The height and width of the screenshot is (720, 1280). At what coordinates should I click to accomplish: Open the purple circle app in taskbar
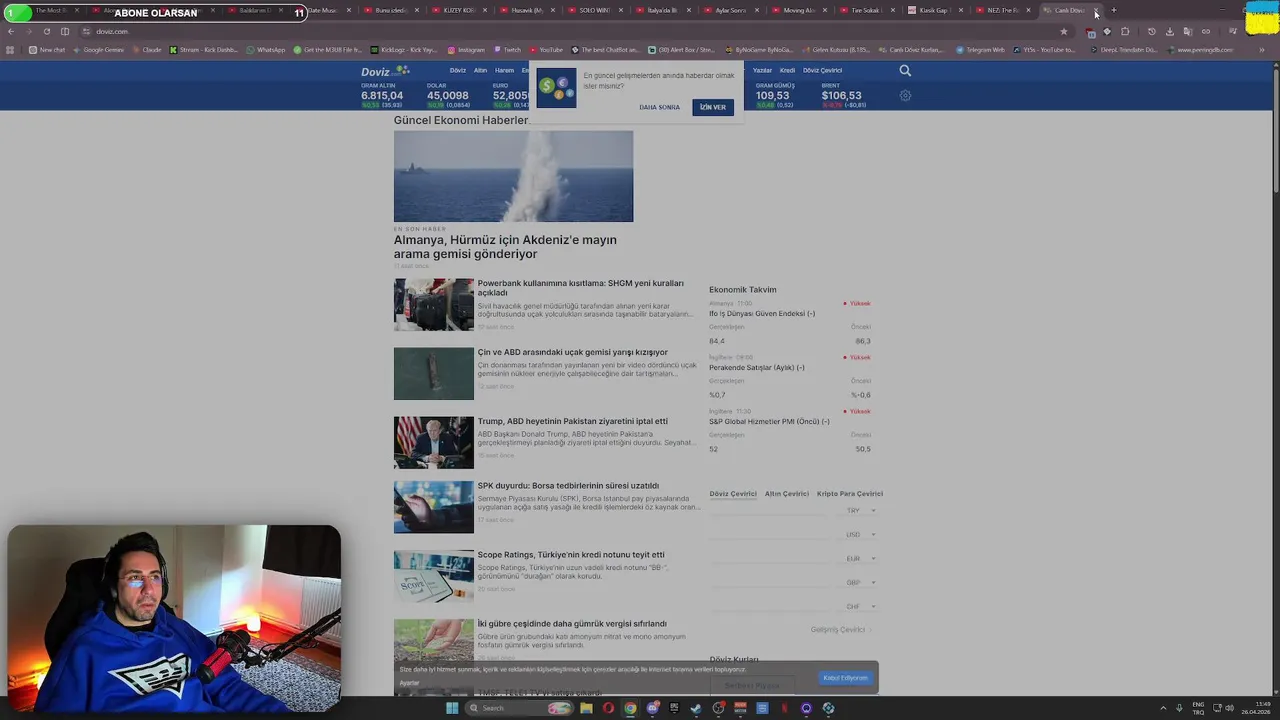(806, 708)
